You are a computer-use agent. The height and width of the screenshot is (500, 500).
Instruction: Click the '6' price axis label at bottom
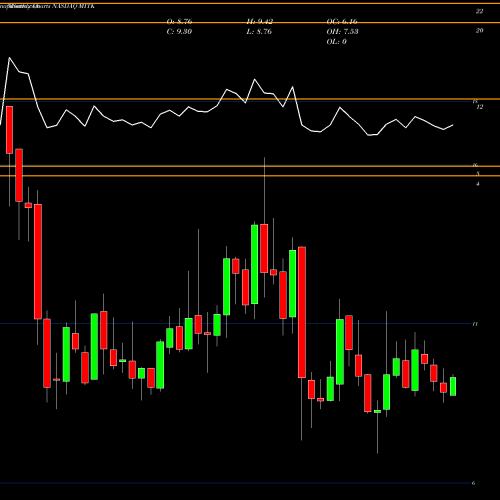point(473,483)
